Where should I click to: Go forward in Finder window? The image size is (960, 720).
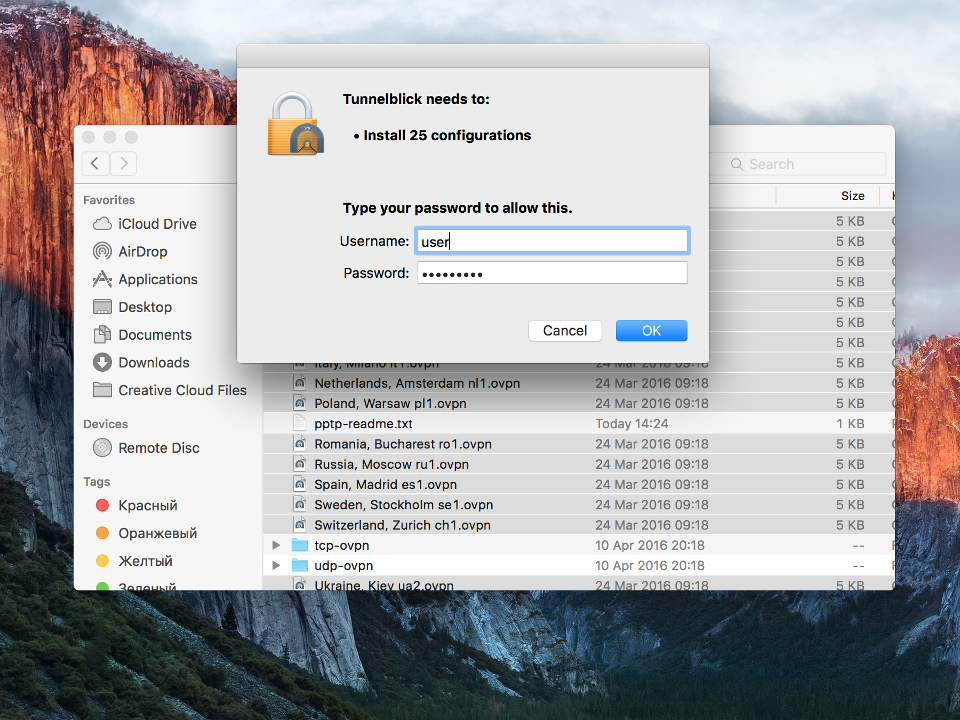click(x=124, y=163)
